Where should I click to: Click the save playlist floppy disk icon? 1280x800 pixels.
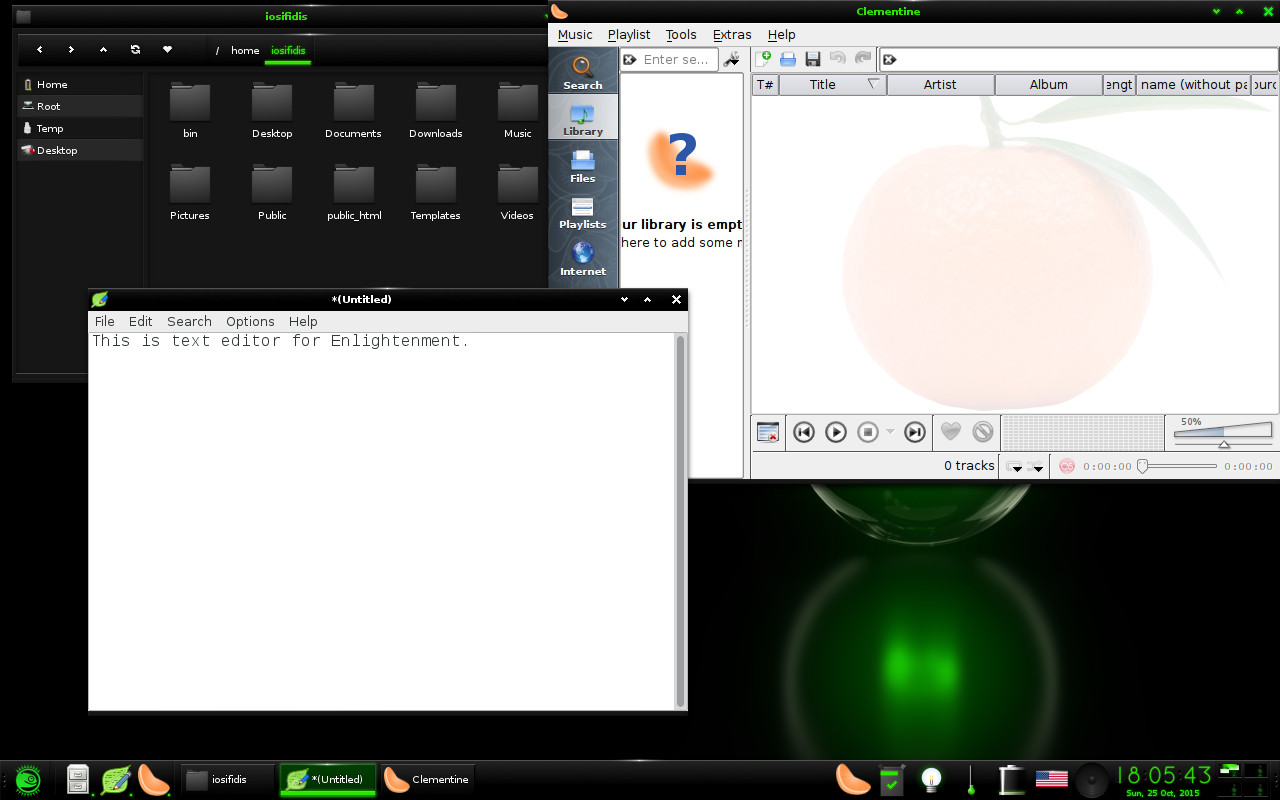click(813, 60)
